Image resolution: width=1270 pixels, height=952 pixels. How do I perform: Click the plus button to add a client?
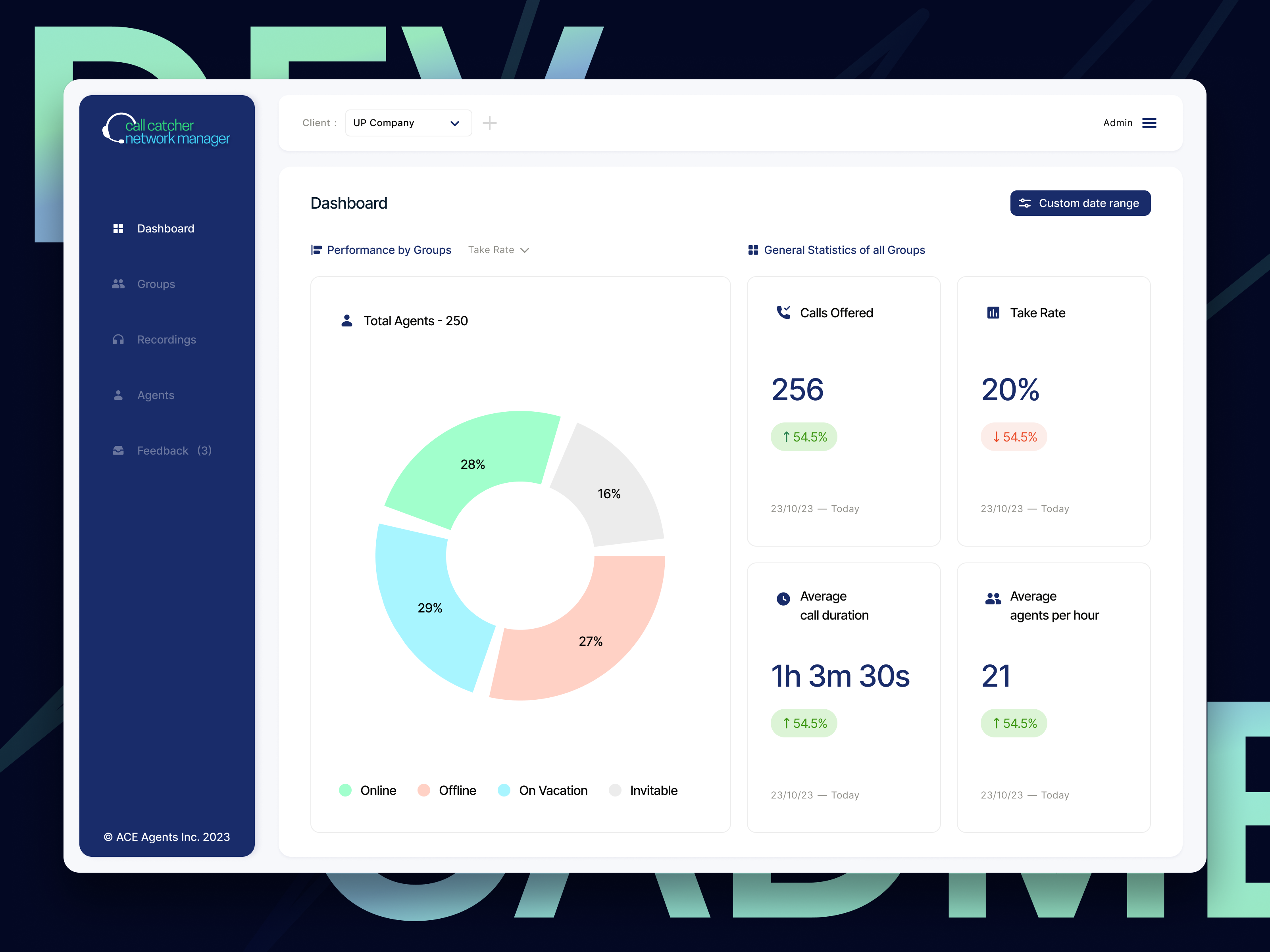(x=489, y=123)
